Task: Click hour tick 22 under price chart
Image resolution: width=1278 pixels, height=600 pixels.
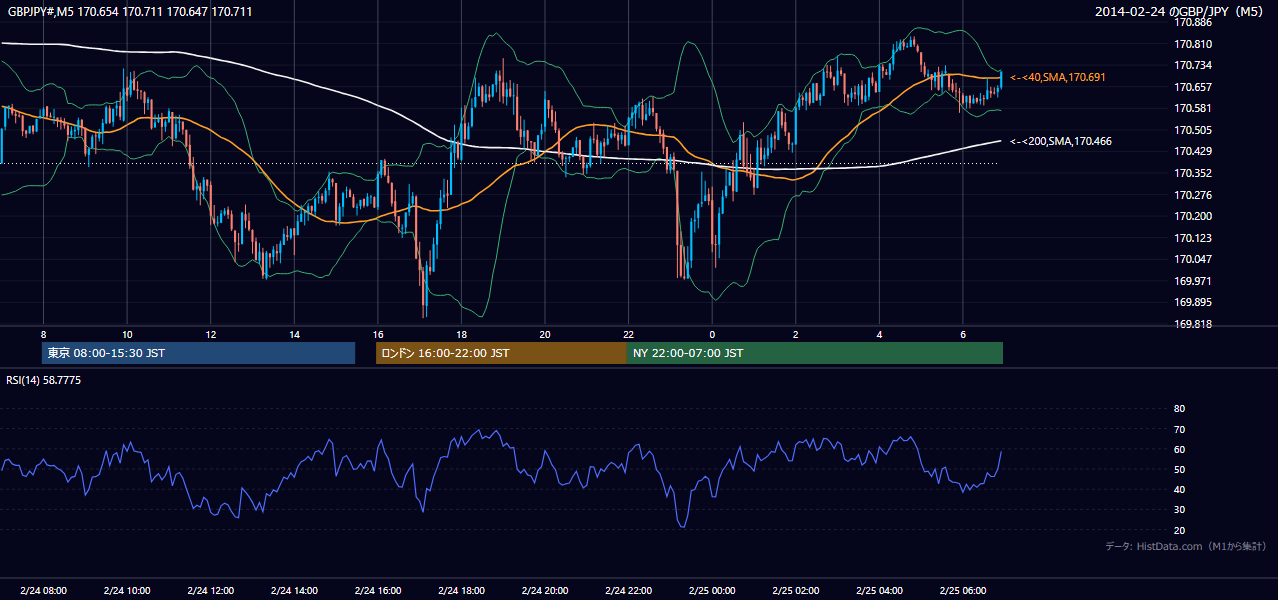Action: tap(628, 334)
